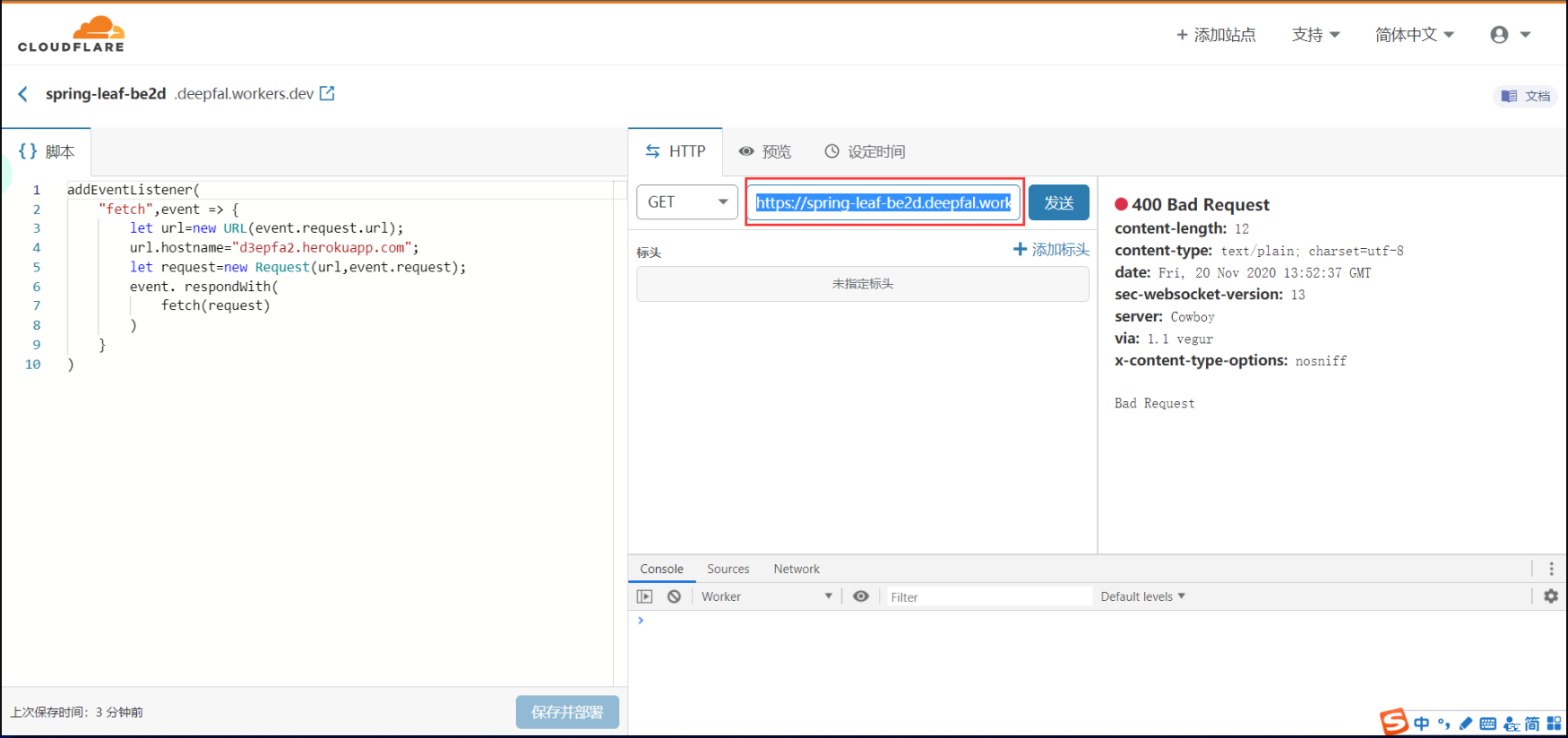Switch to the 预览 preview tab
The width and height of the screenshot is (1568, 738).
point(765,151)
